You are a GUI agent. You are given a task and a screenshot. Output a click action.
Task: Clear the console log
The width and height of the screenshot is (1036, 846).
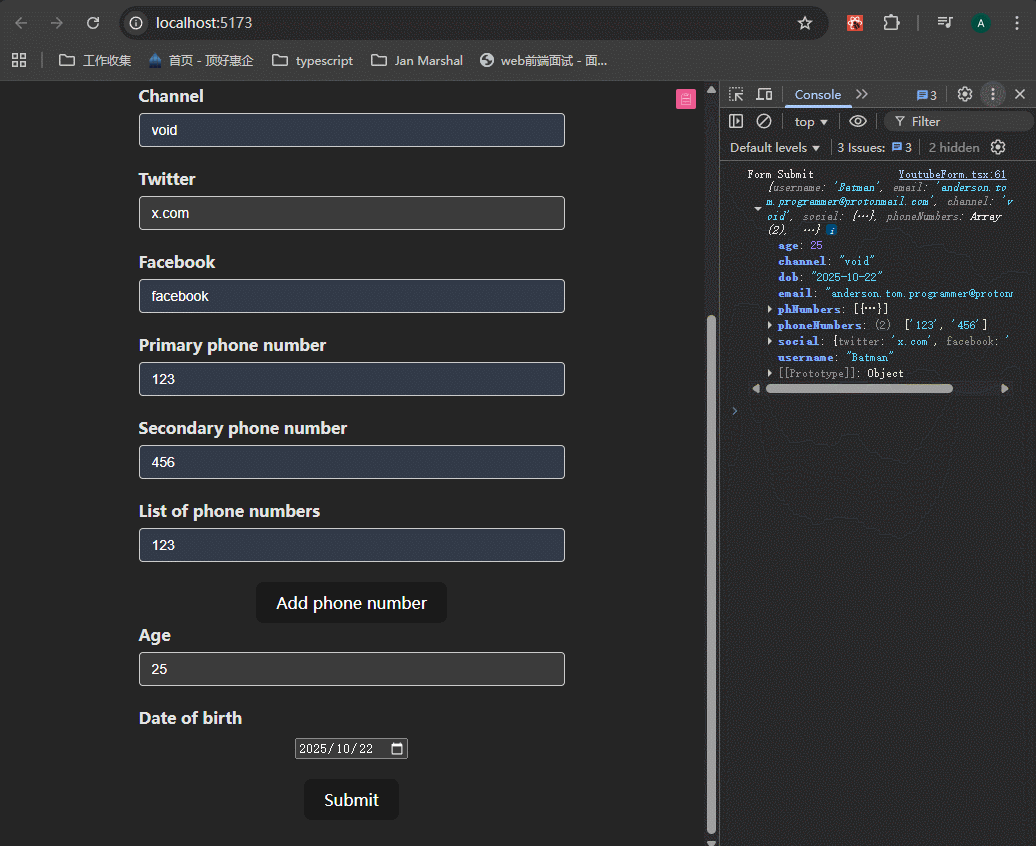(764, 121)
